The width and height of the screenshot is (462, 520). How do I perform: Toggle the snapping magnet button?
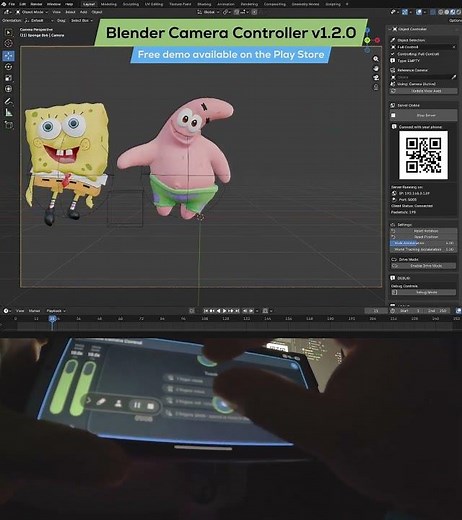tap(236, 12)
